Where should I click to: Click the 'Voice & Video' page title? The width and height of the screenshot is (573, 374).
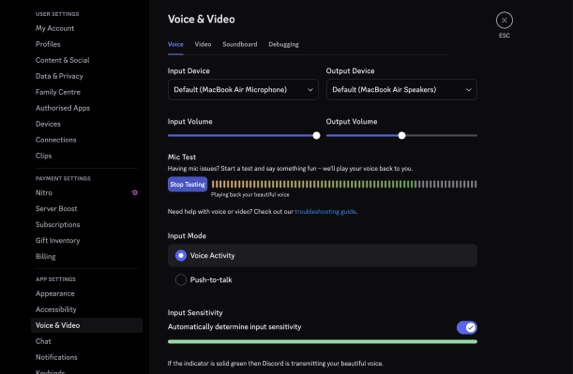tap(201, 19)
